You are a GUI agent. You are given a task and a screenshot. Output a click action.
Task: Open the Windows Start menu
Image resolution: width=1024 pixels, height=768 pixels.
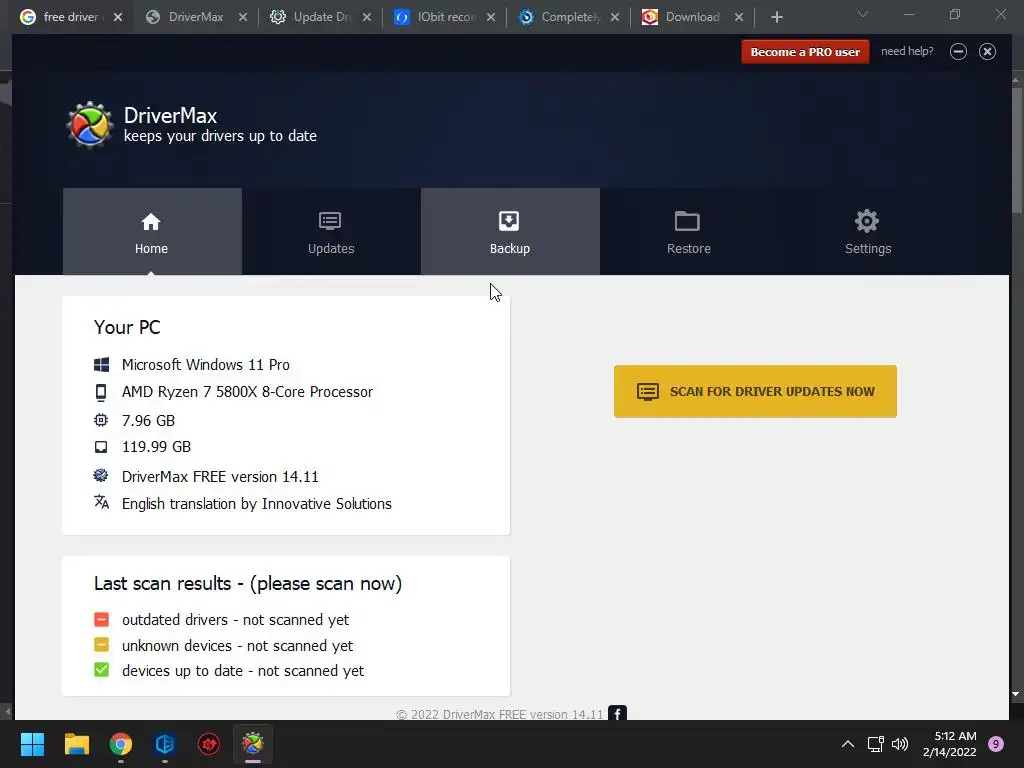(x=32, y=744)
